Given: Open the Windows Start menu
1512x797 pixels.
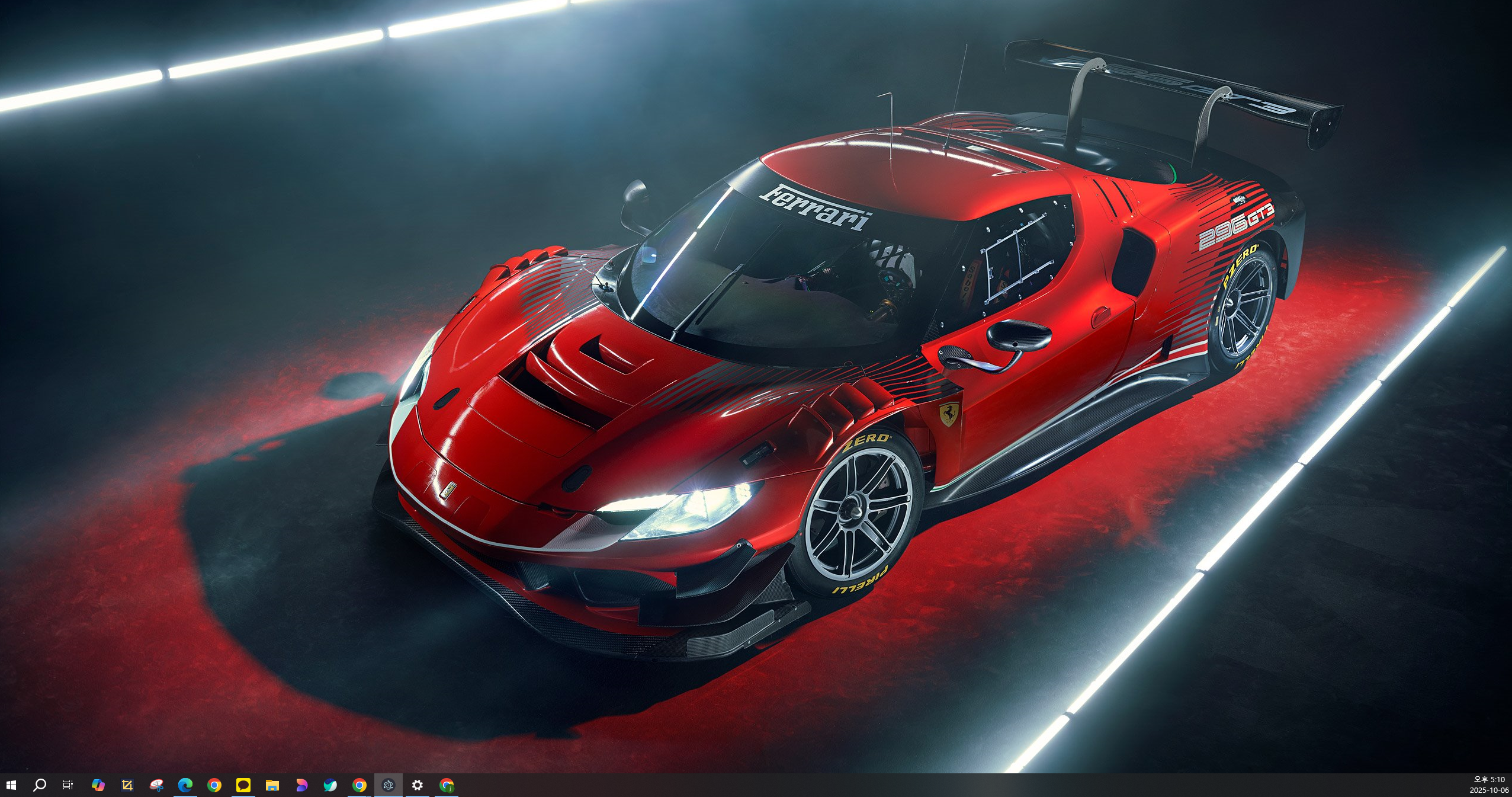Looking at the screenshot, I should click(x=11, y=785).
